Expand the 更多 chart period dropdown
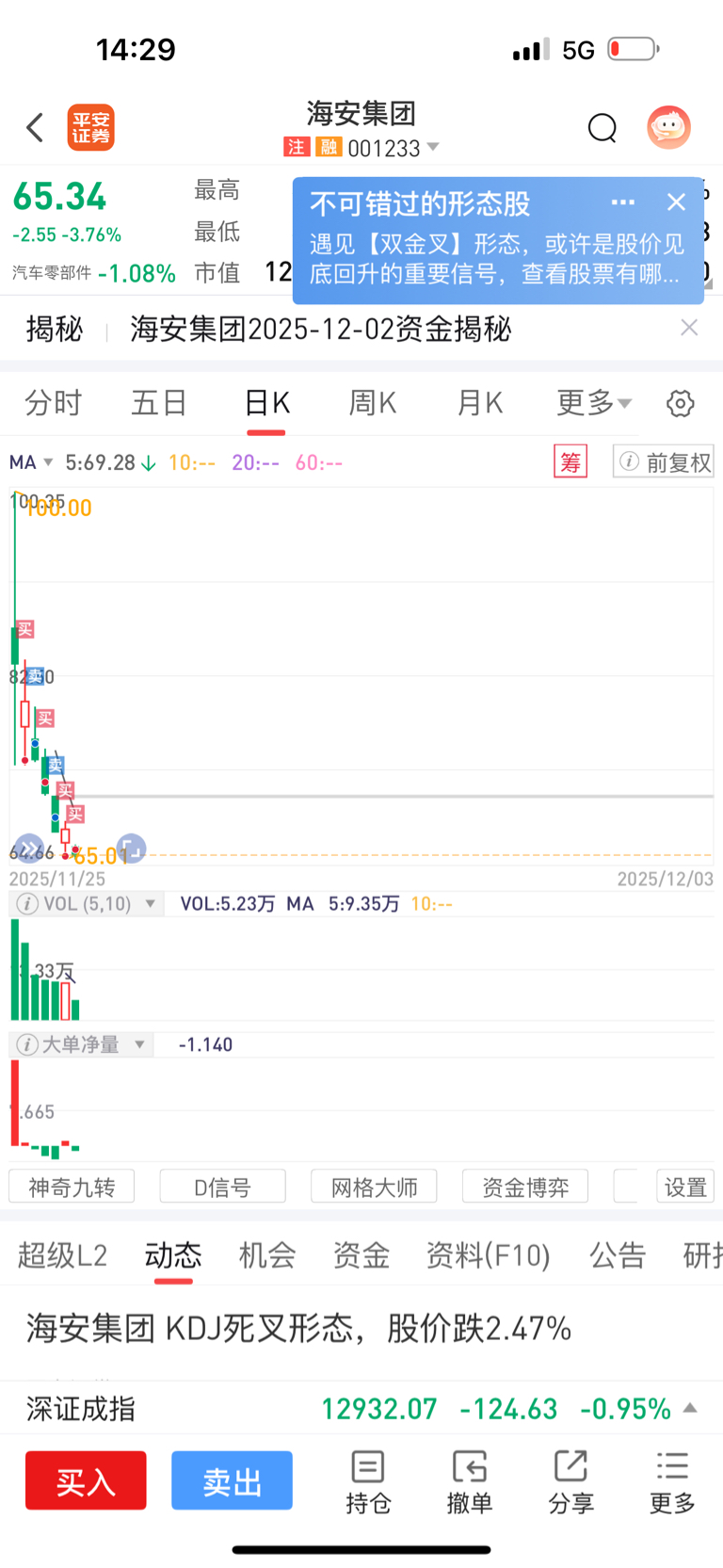The height and width of the screenshot is (1568, 723). coord(594,403)
